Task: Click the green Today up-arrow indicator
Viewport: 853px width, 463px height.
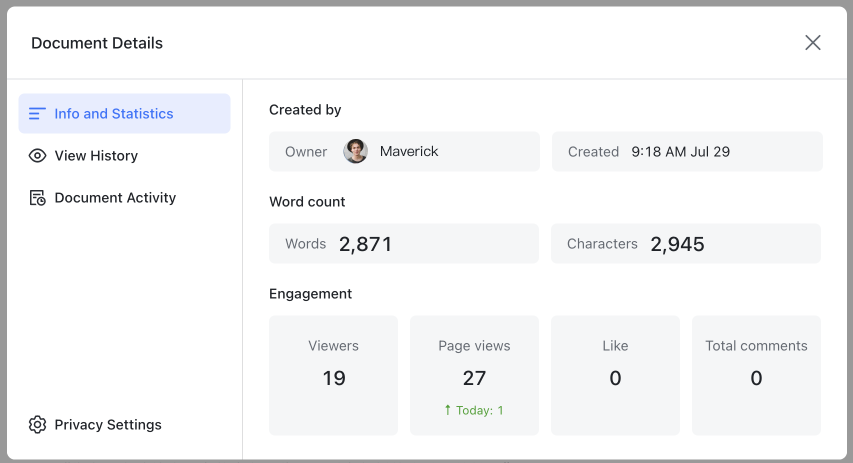Action: [448, 410]
